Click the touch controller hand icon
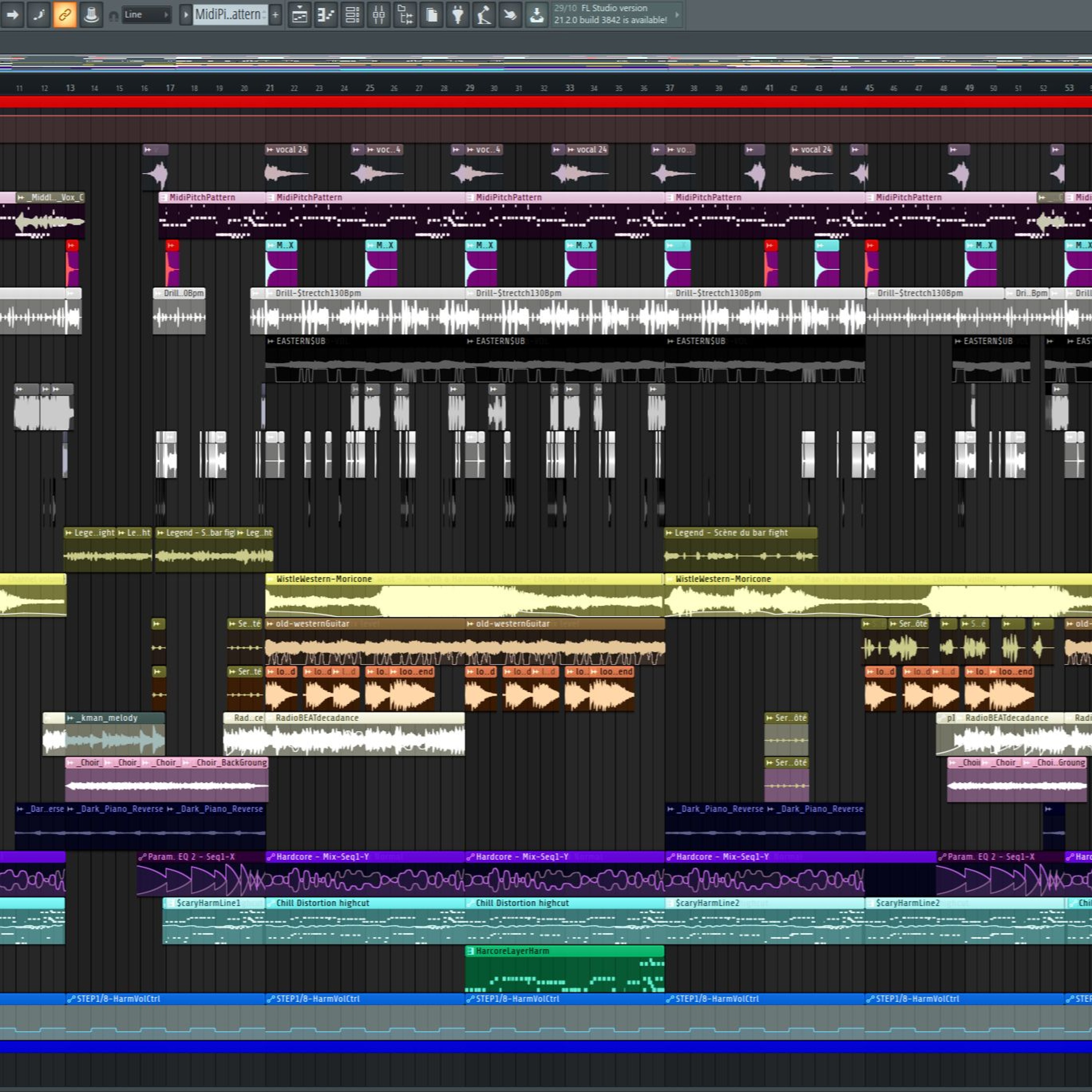This screenshot has height=1092, width=1092. click(x=510, y=15)
